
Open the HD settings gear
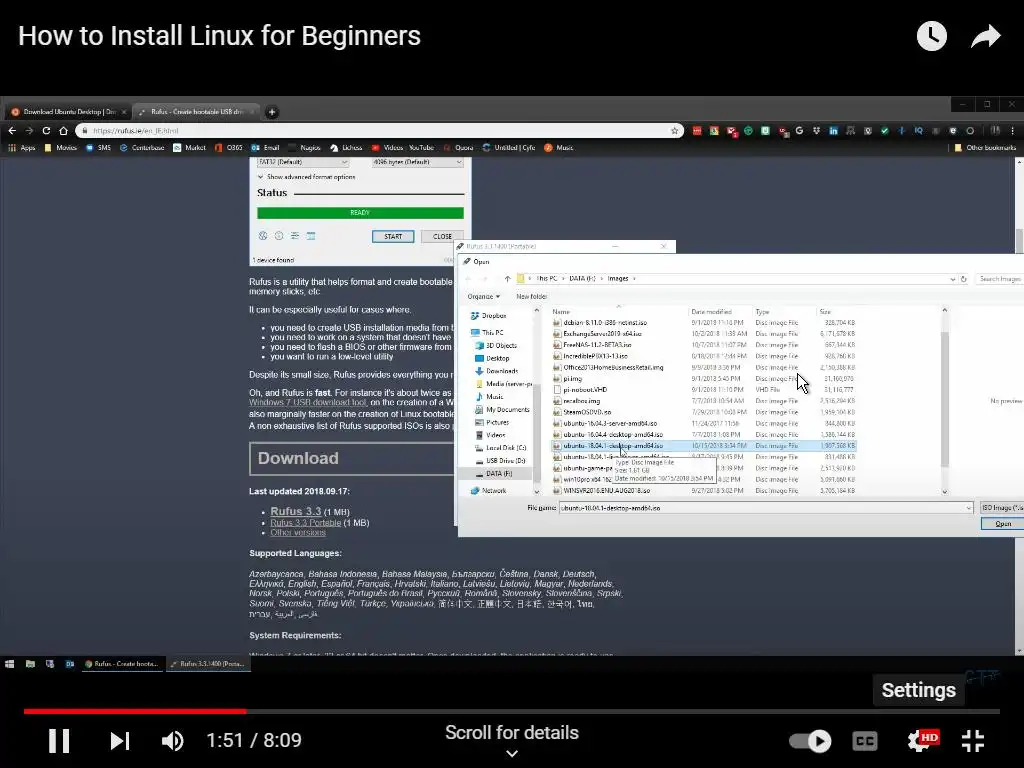coord(921,741)
